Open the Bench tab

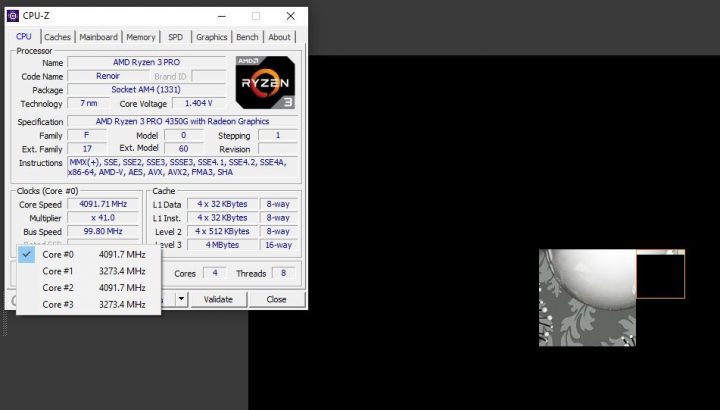(x=247, y=37)
